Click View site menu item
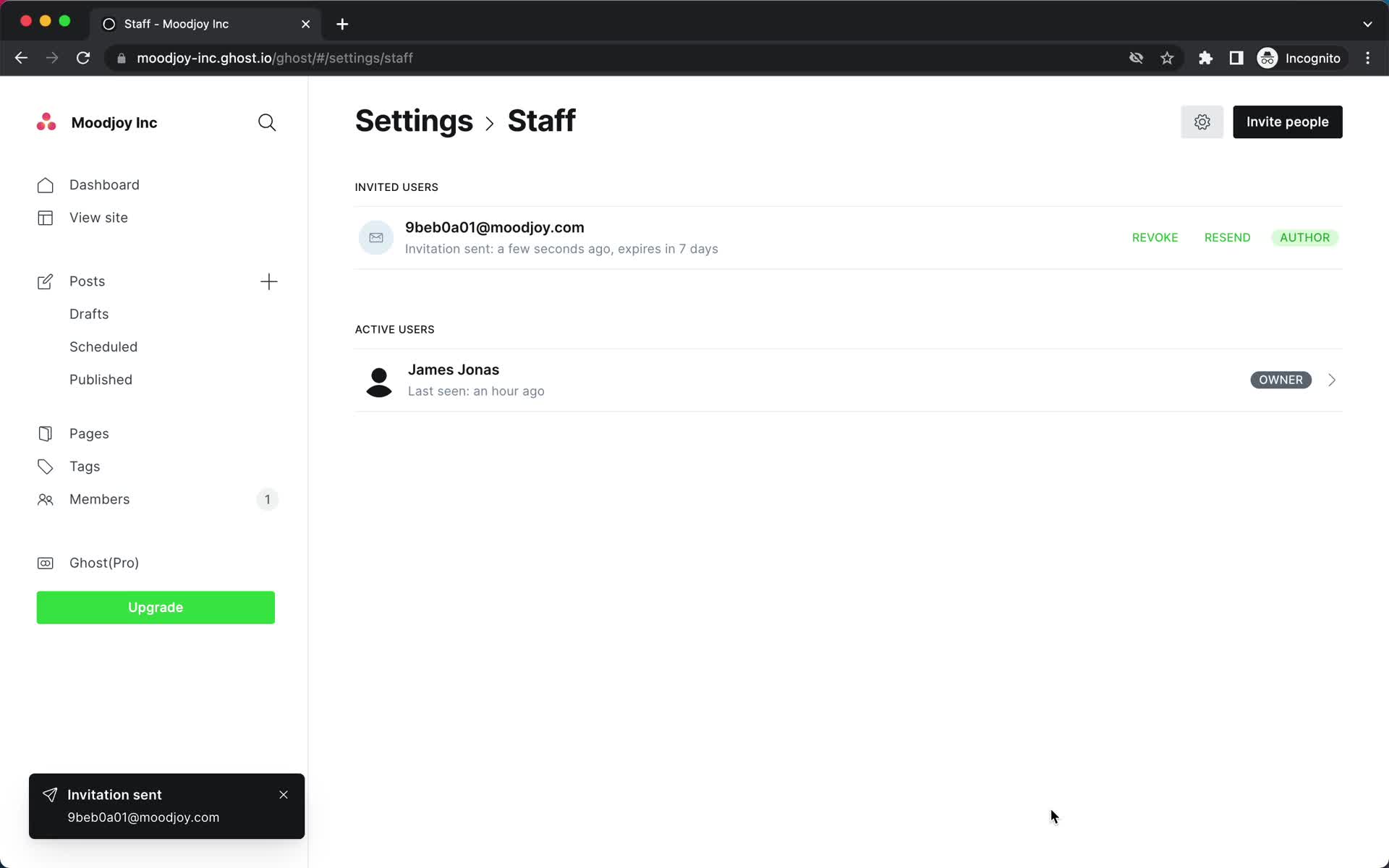 pyautogui.click(x=98, y=218)
